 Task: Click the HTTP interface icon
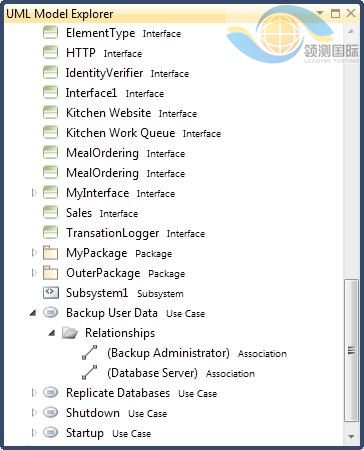pos(50,53)
